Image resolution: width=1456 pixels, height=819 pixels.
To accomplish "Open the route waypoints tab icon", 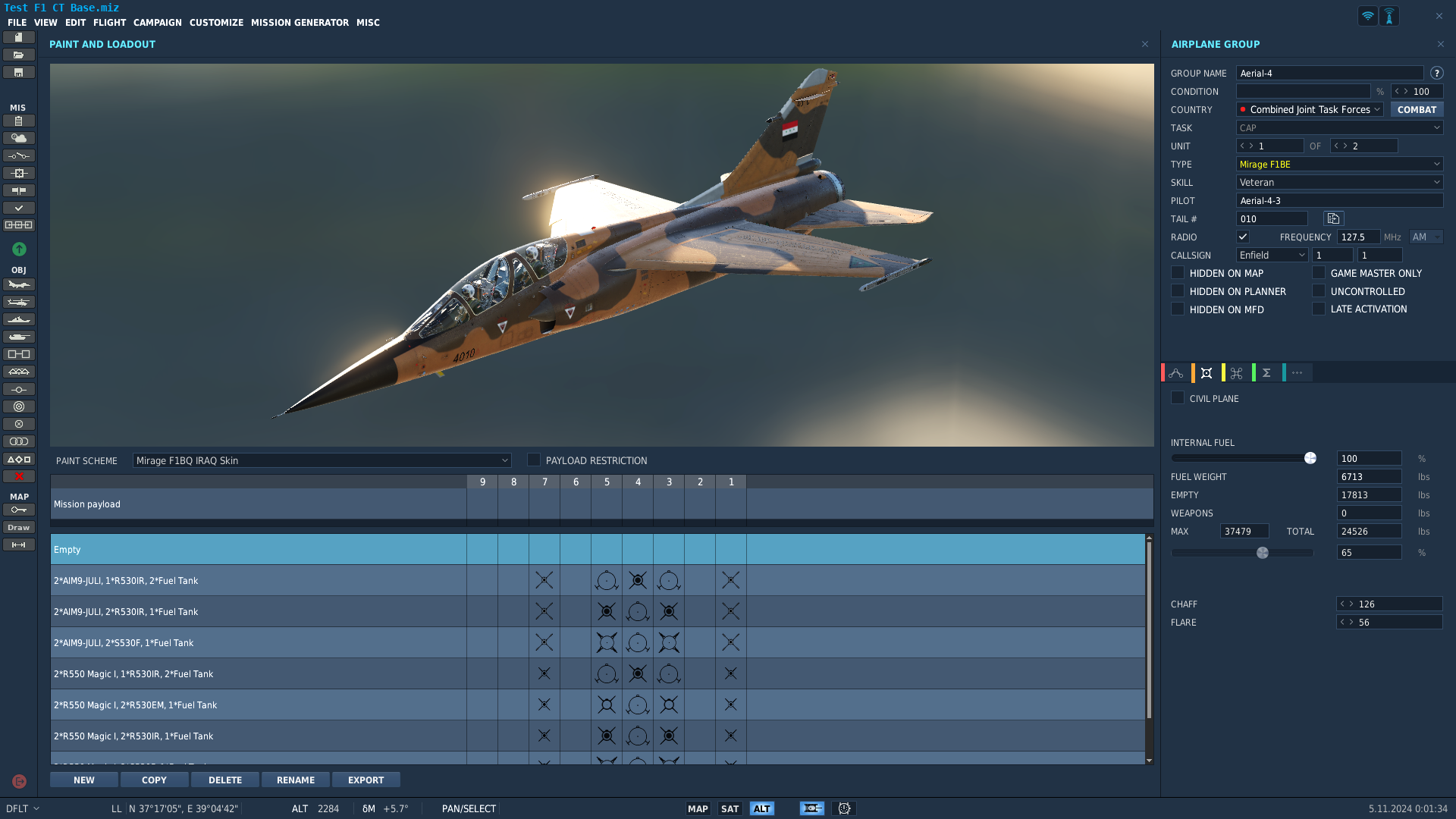I will click(x=1176, y=373).
